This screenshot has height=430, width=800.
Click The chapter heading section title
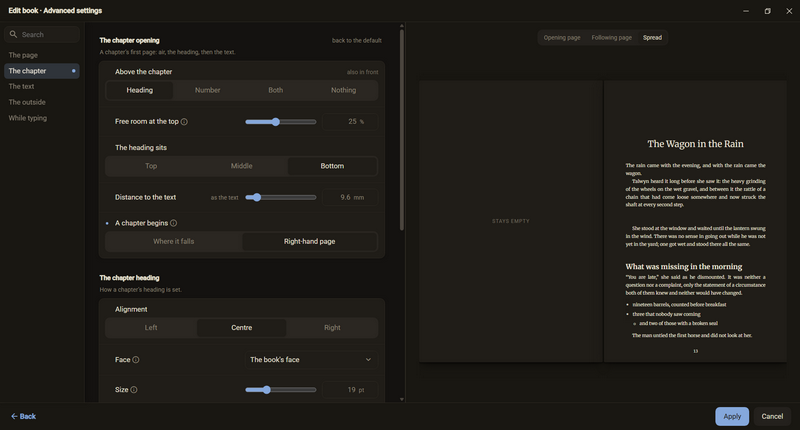129,278
